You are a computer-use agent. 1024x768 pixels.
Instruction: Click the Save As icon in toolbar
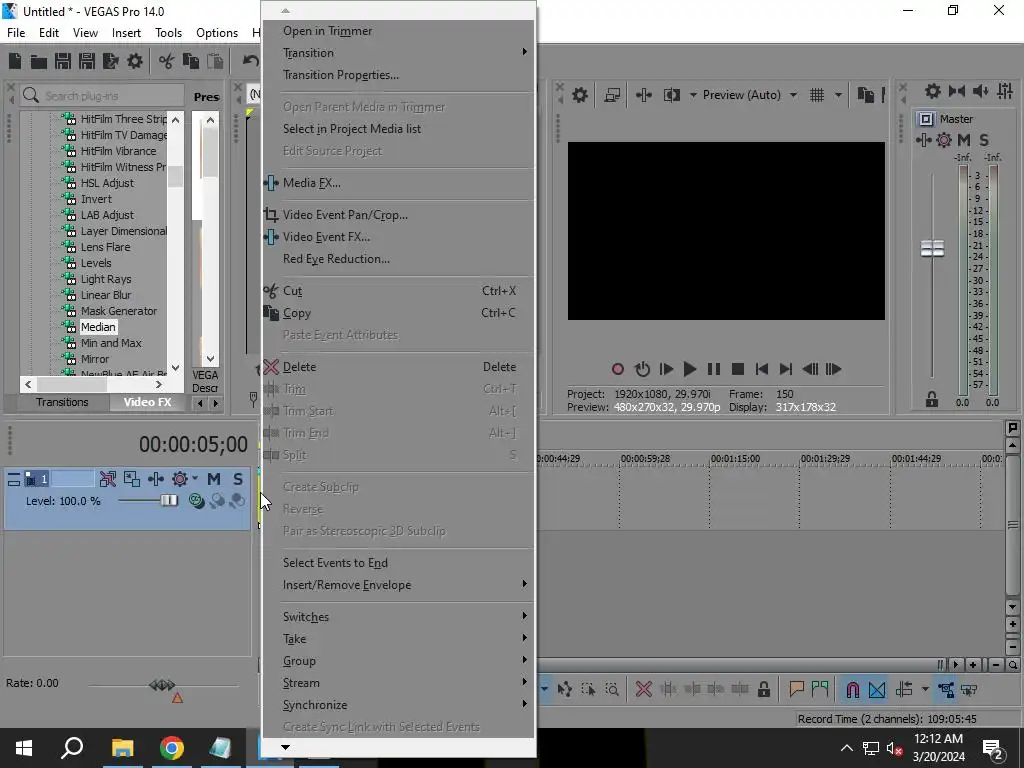click(x=87, y=61)
